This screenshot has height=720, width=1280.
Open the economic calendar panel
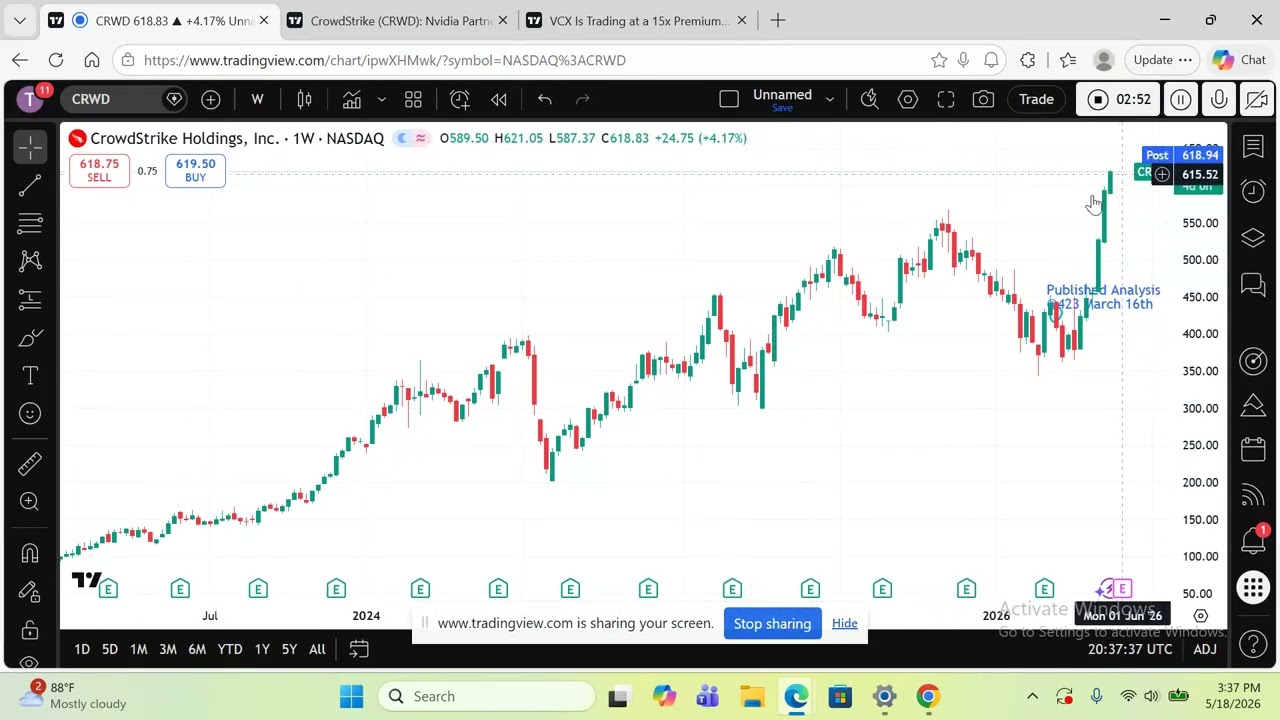(1253, 449)
